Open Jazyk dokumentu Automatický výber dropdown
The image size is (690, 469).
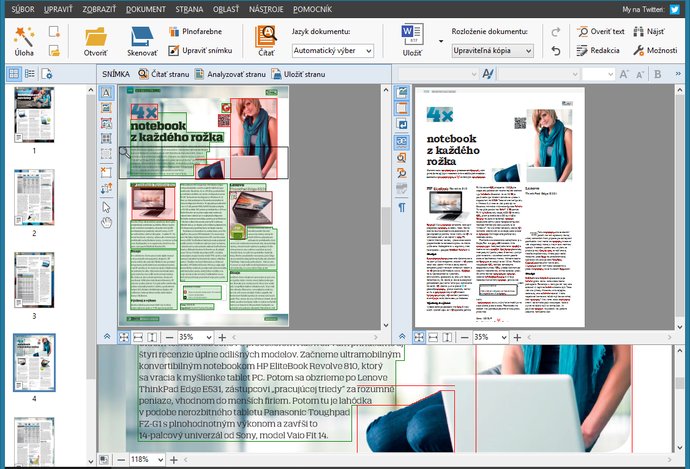tap(333, 51)
